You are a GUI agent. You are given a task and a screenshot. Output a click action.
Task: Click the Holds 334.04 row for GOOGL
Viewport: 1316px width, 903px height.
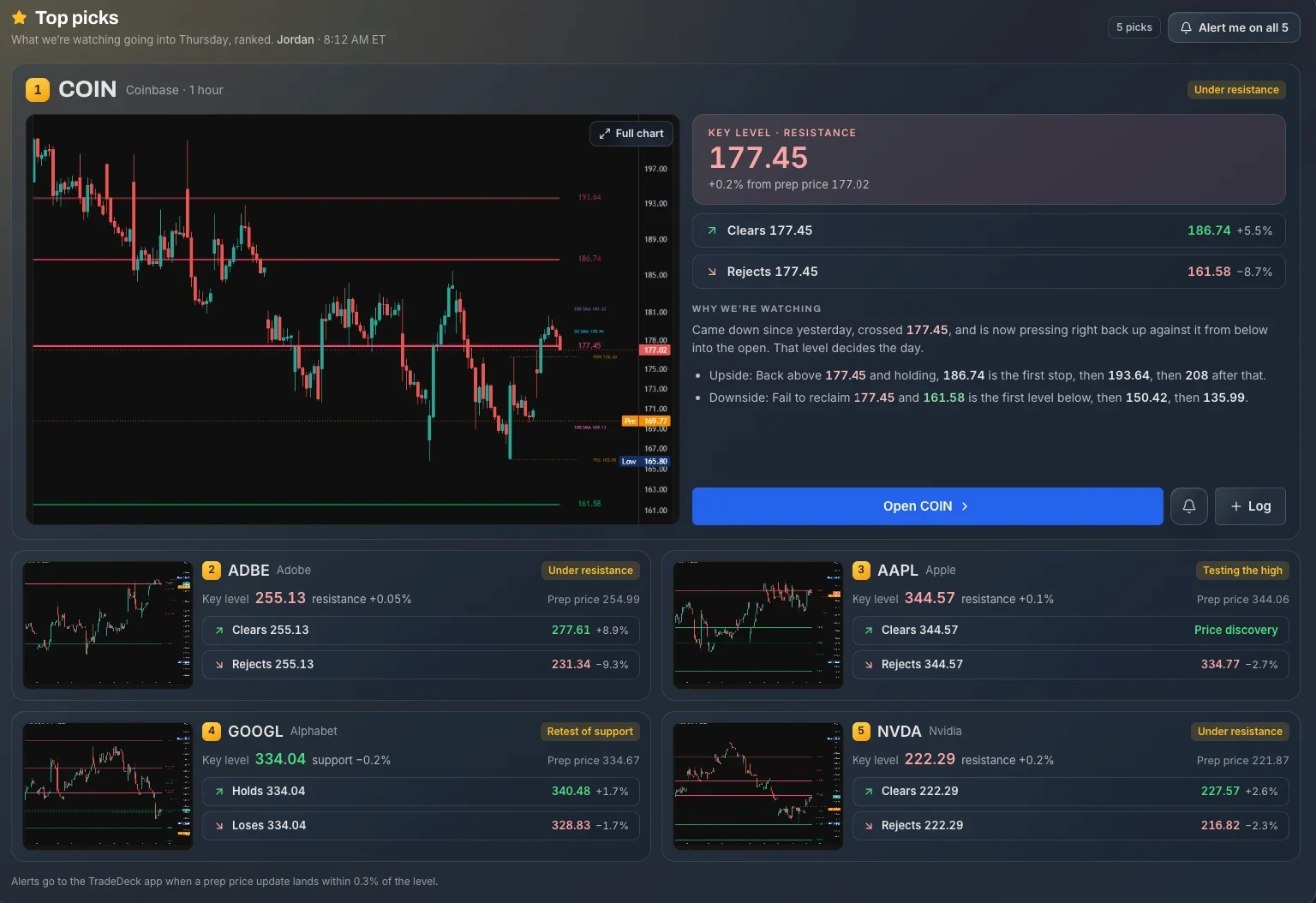421,791
